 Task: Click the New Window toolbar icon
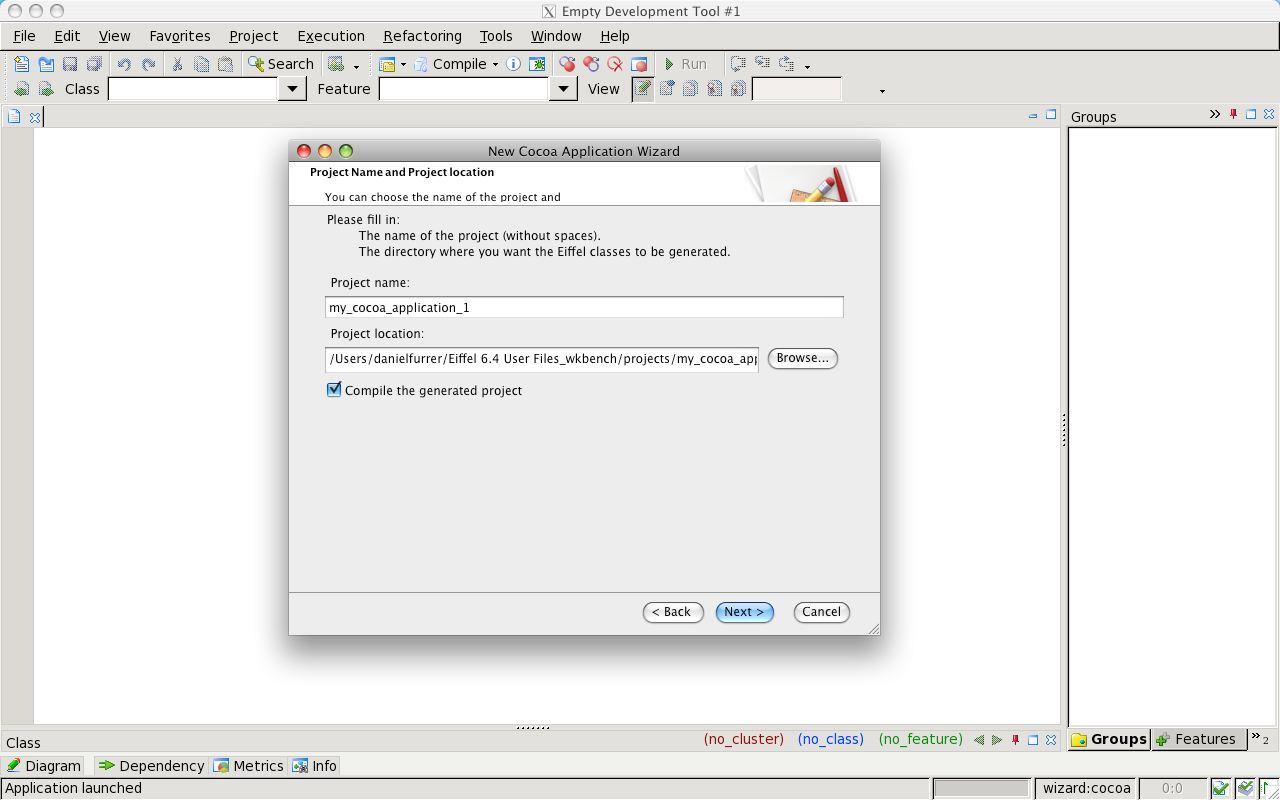point(46,64)
